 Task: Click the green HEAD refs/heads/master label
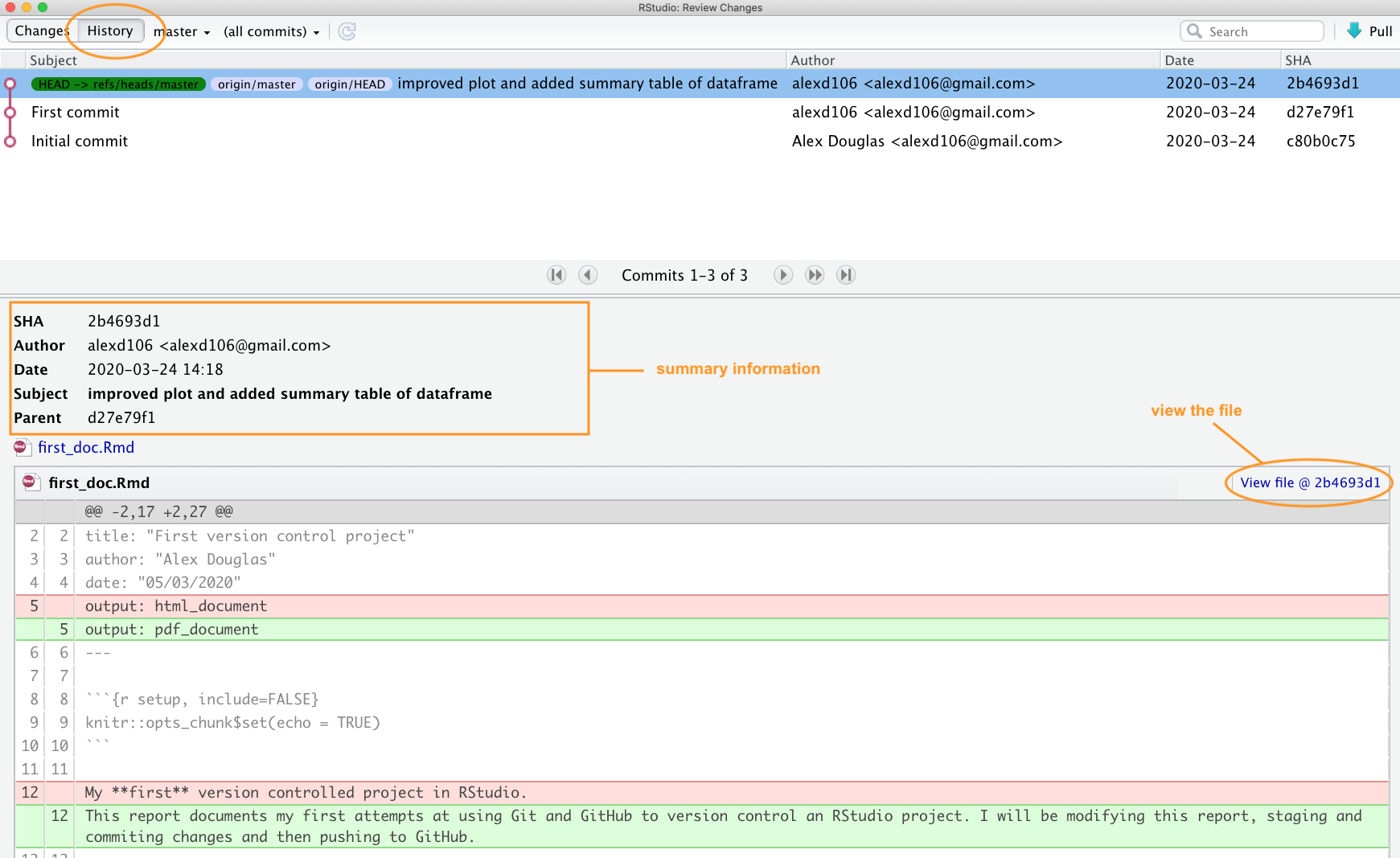click(x=118, y=84)
